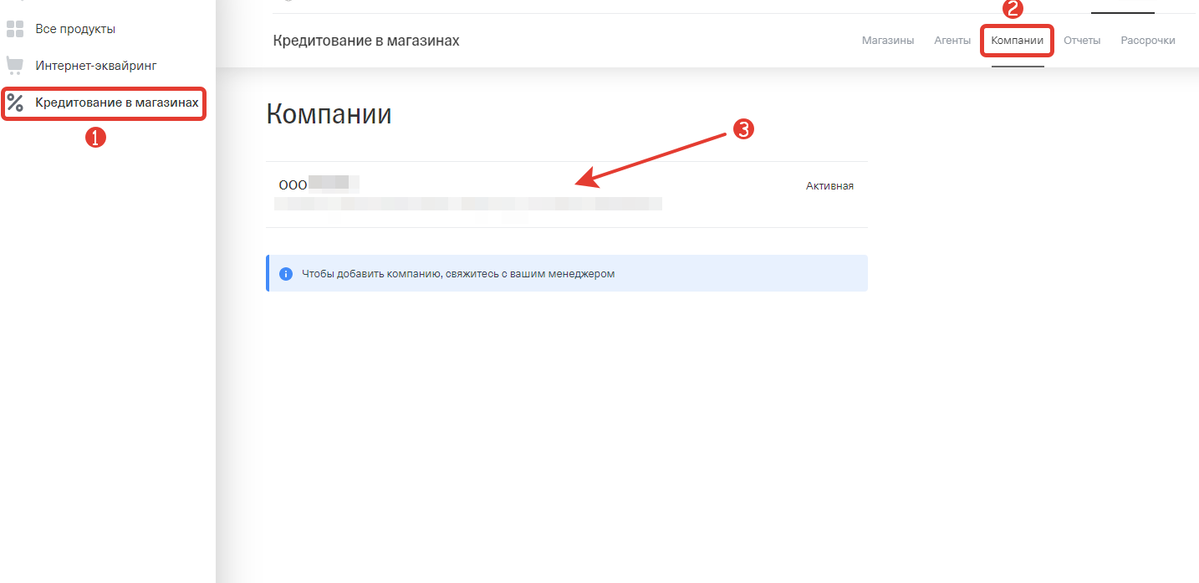Click the red number 2 marker

tap(1013, 10)
